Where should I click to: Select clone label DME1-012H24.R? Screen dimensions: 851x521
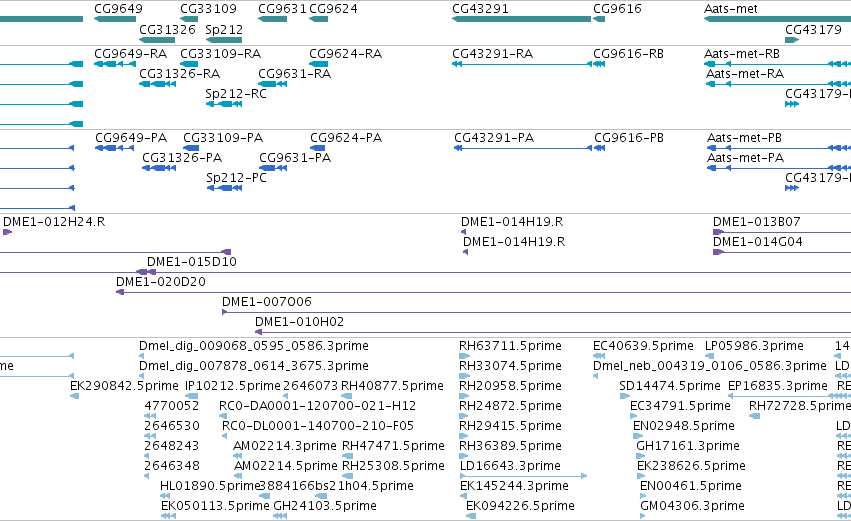(x=54, y=222)
